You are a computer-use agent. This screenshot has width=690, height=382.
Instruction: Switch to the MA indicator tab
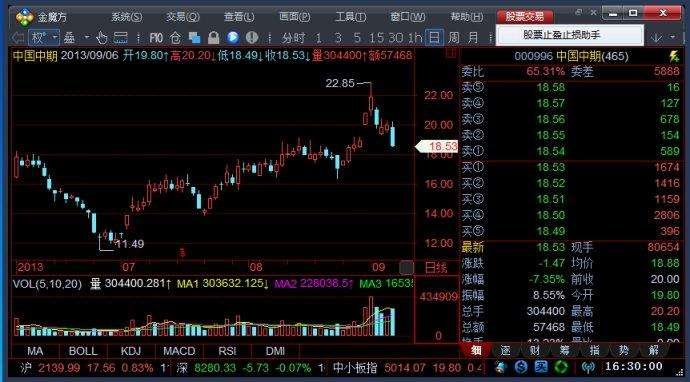(35, 351)
